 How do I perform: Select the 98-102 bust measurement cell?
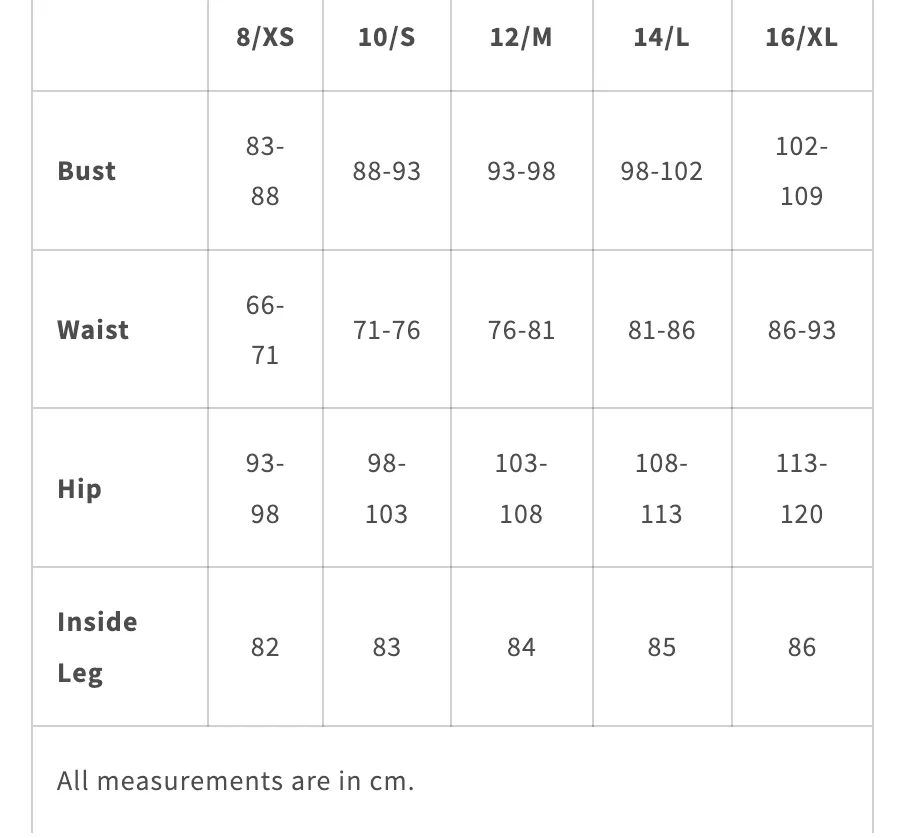[x=661, y=171]
